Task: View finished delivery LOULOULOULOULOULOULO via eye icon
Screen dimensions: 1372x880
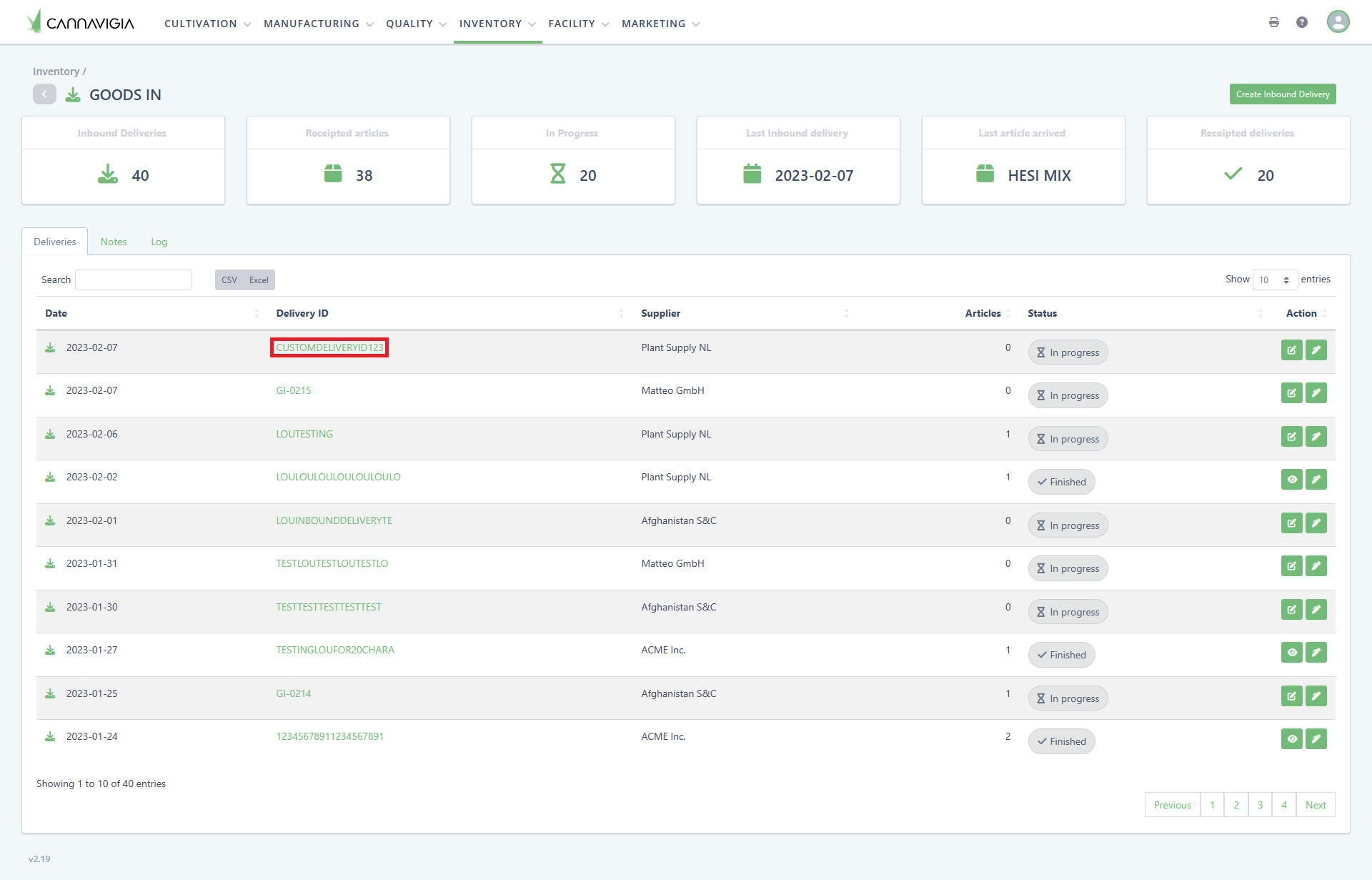Action: 1291,480
